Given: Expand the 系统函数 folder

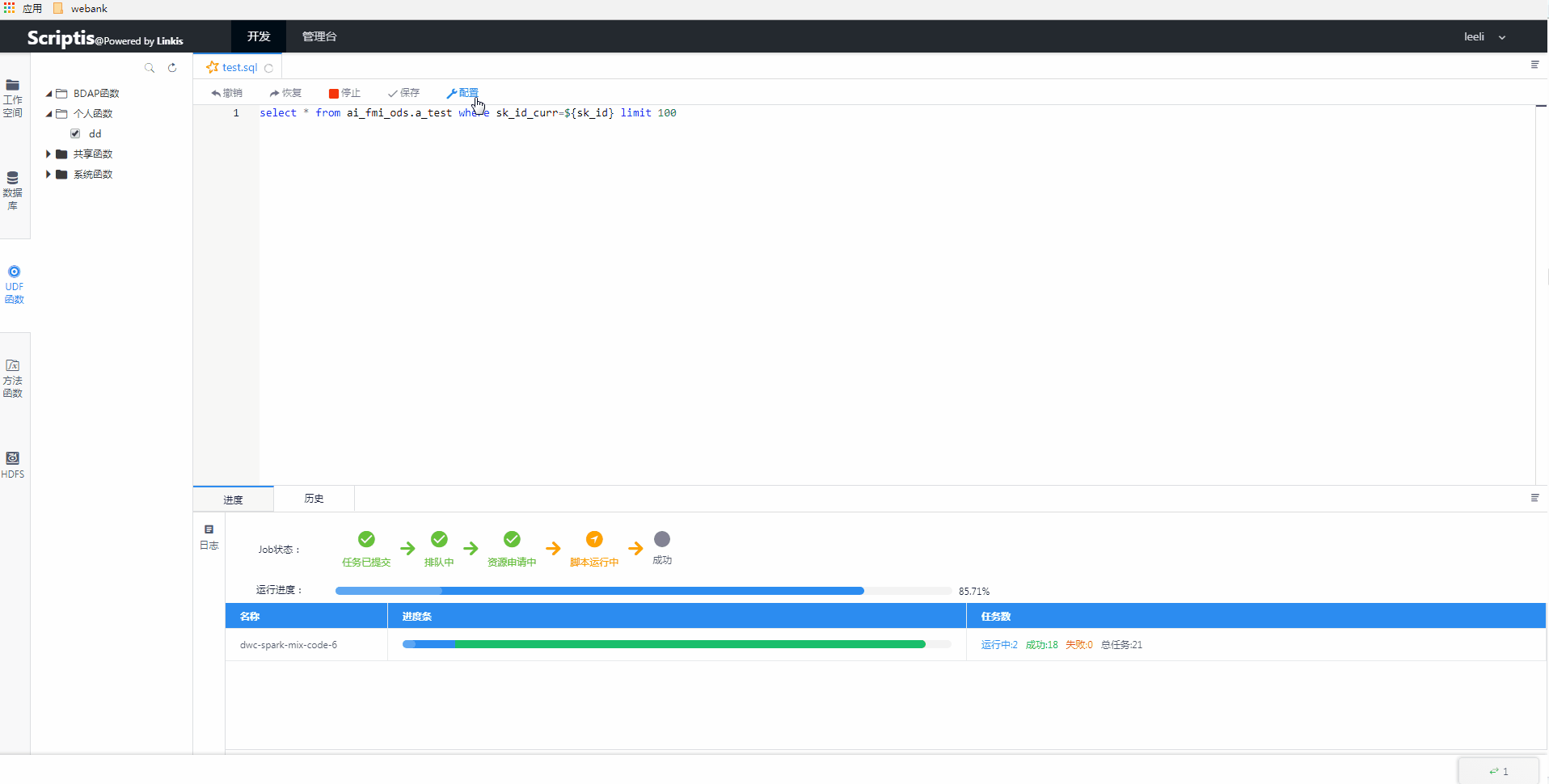Looking at the screenshot, I should [x=49, y=175].
